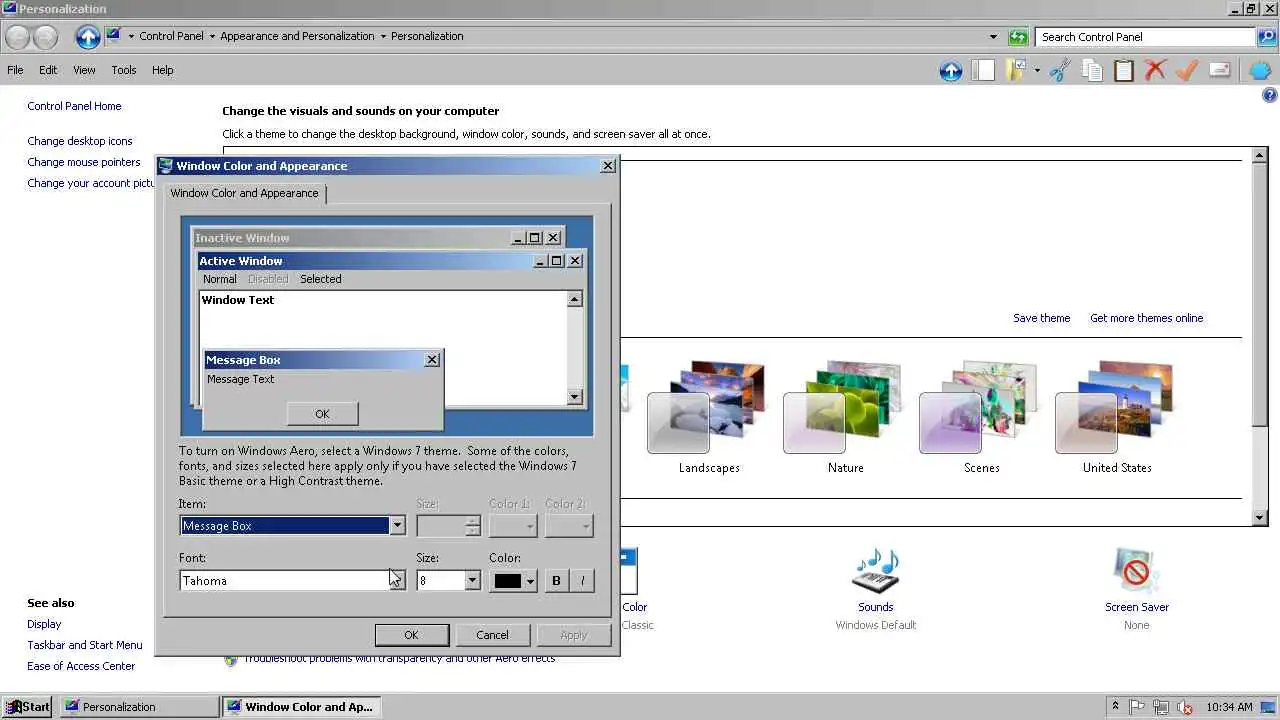Select the Landscapes theme thumbnail

709,406
